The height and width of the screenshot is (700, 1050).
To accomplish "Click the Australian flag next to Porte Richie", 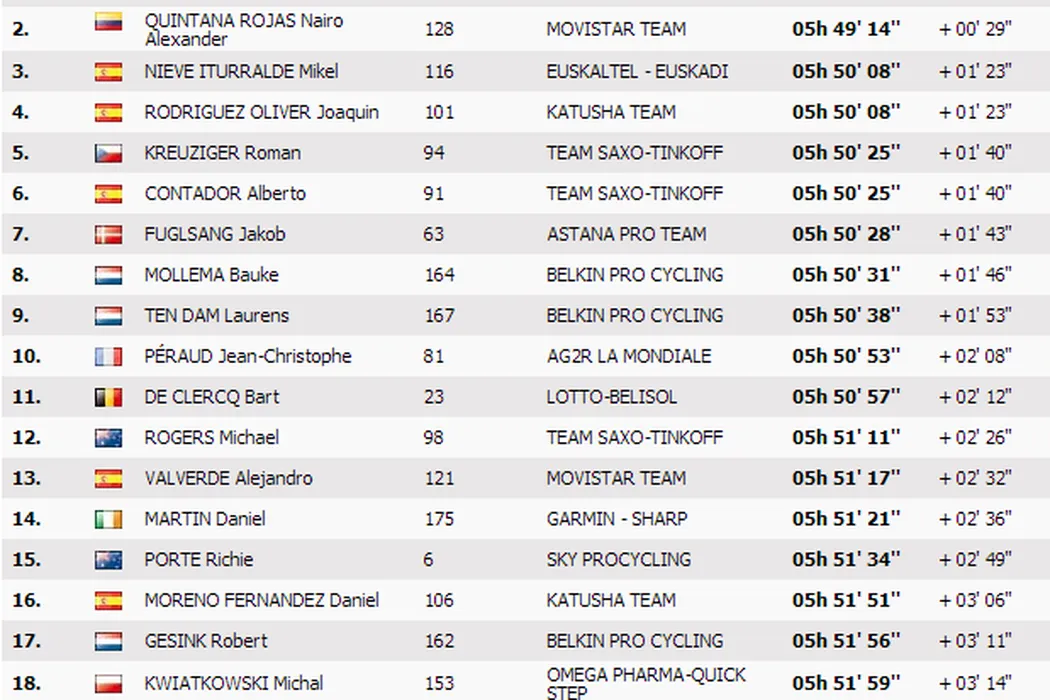I will point(108,560).
